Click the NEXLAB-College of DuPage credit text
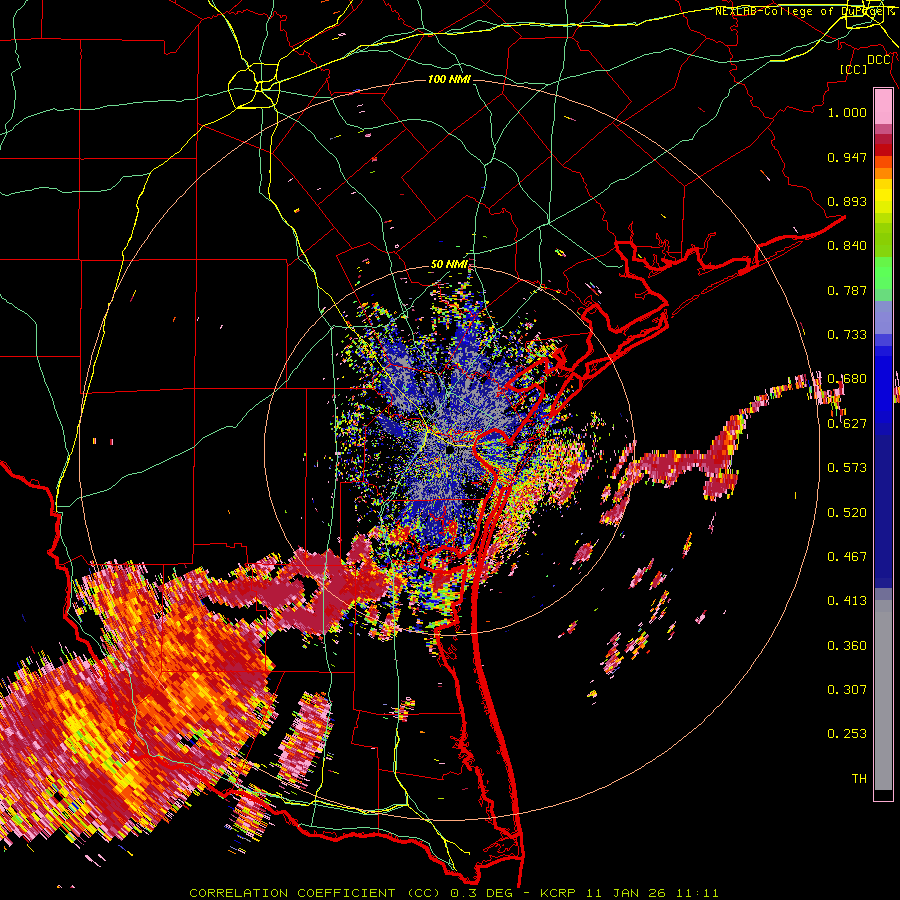The image size is (900, 900). pyautogui.click(x=800, y=11)
